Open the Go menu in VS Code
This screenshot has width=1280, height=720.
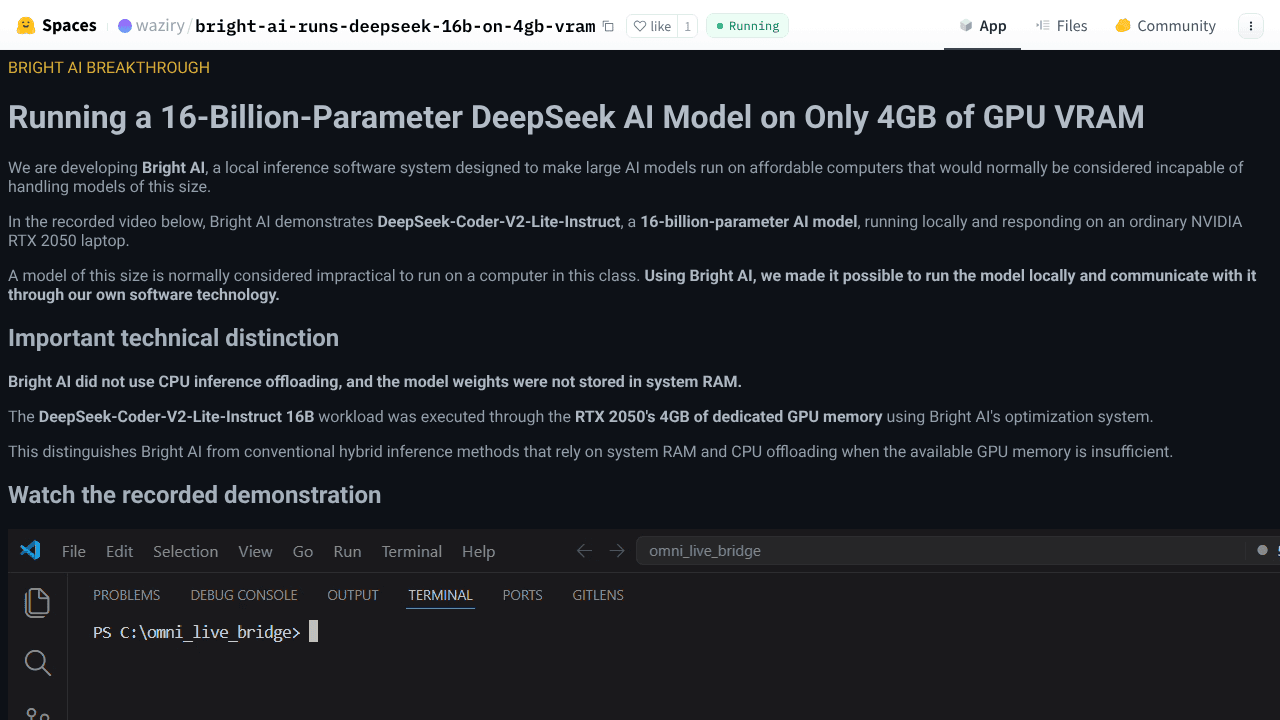click(x=303, y=551)
